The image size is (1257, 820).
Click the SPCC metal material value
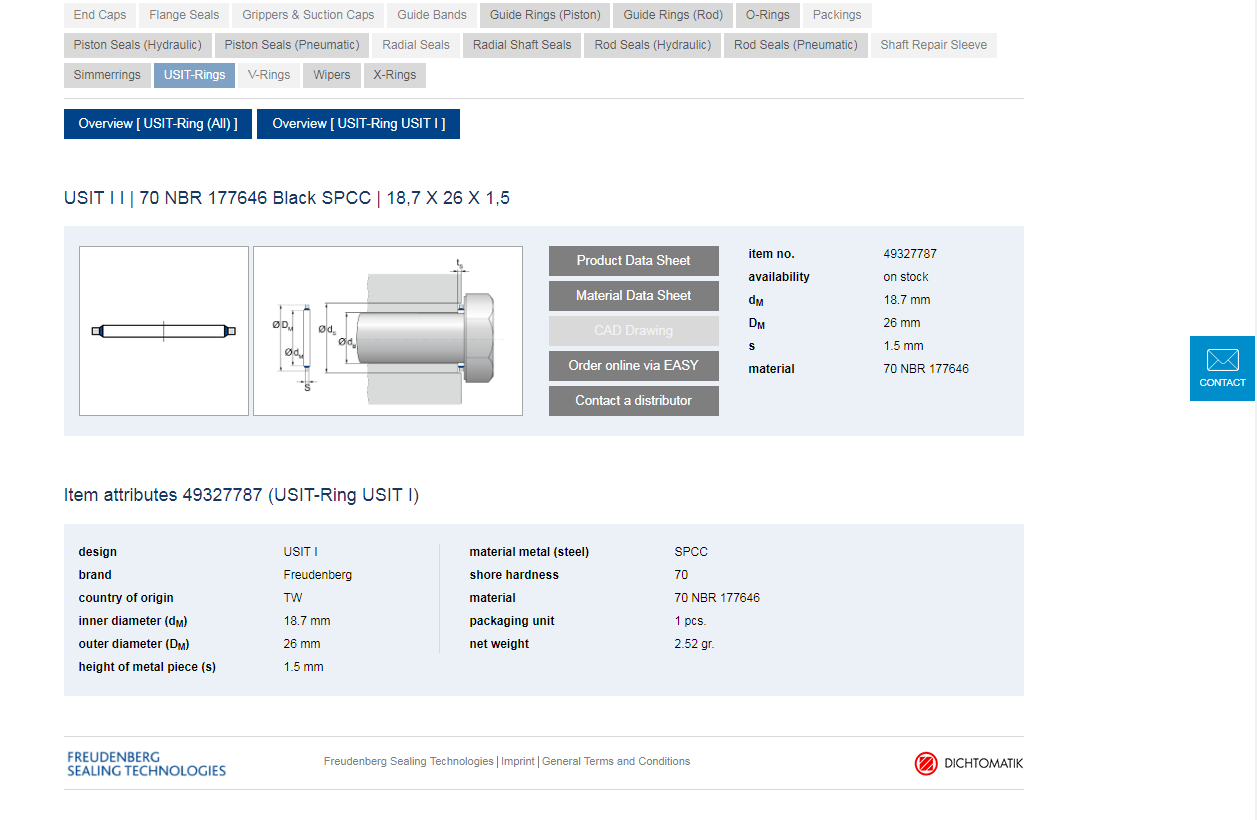691,552
